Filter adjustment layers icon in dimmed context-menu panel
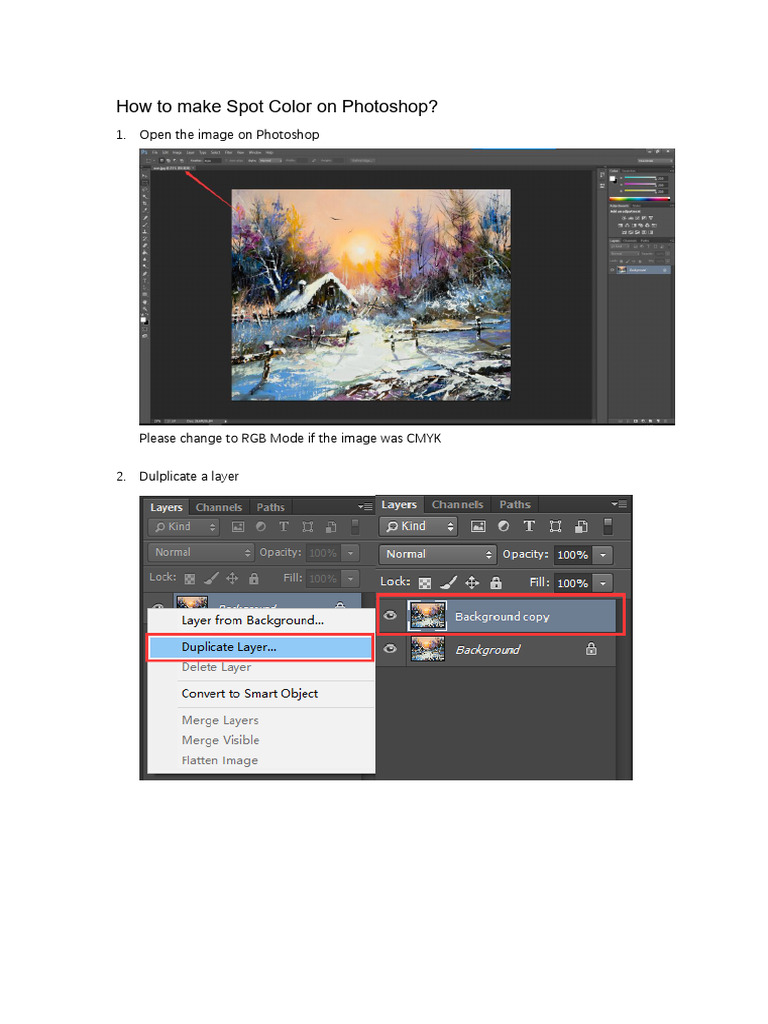The height and width of the screenshot is (1024, 768). click(x=261, y=526)
